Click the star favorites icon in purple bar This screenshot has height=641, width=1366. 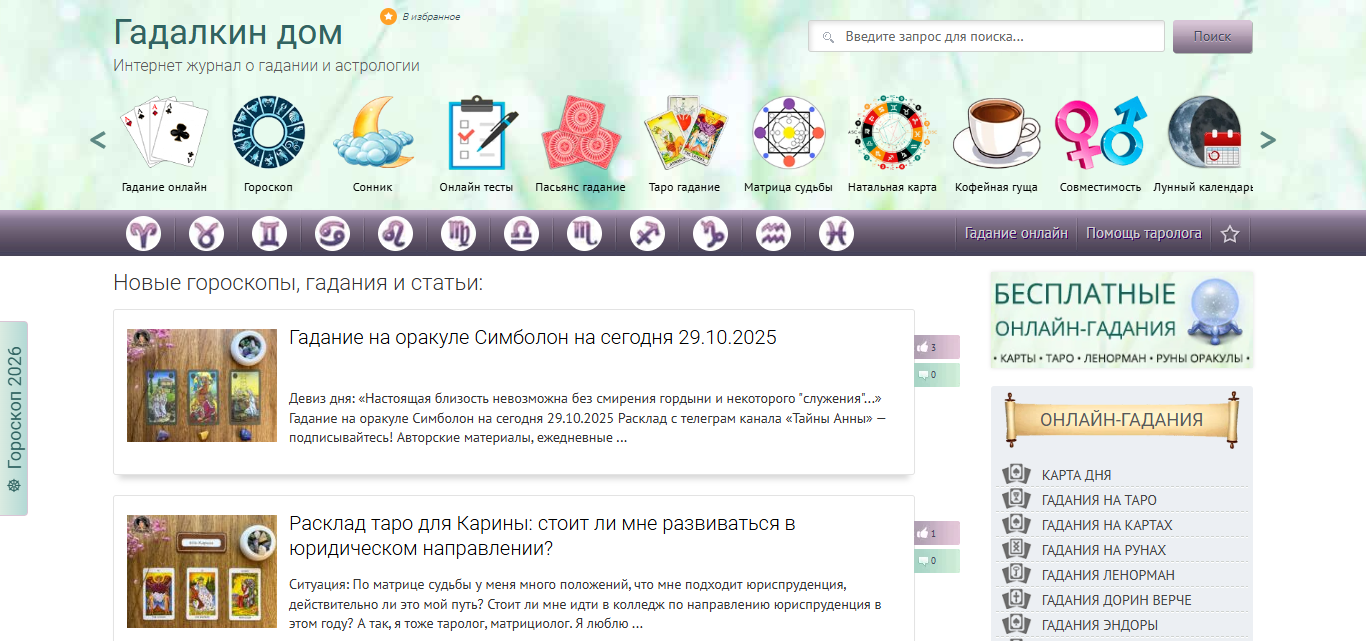[x=1230, y=234]
